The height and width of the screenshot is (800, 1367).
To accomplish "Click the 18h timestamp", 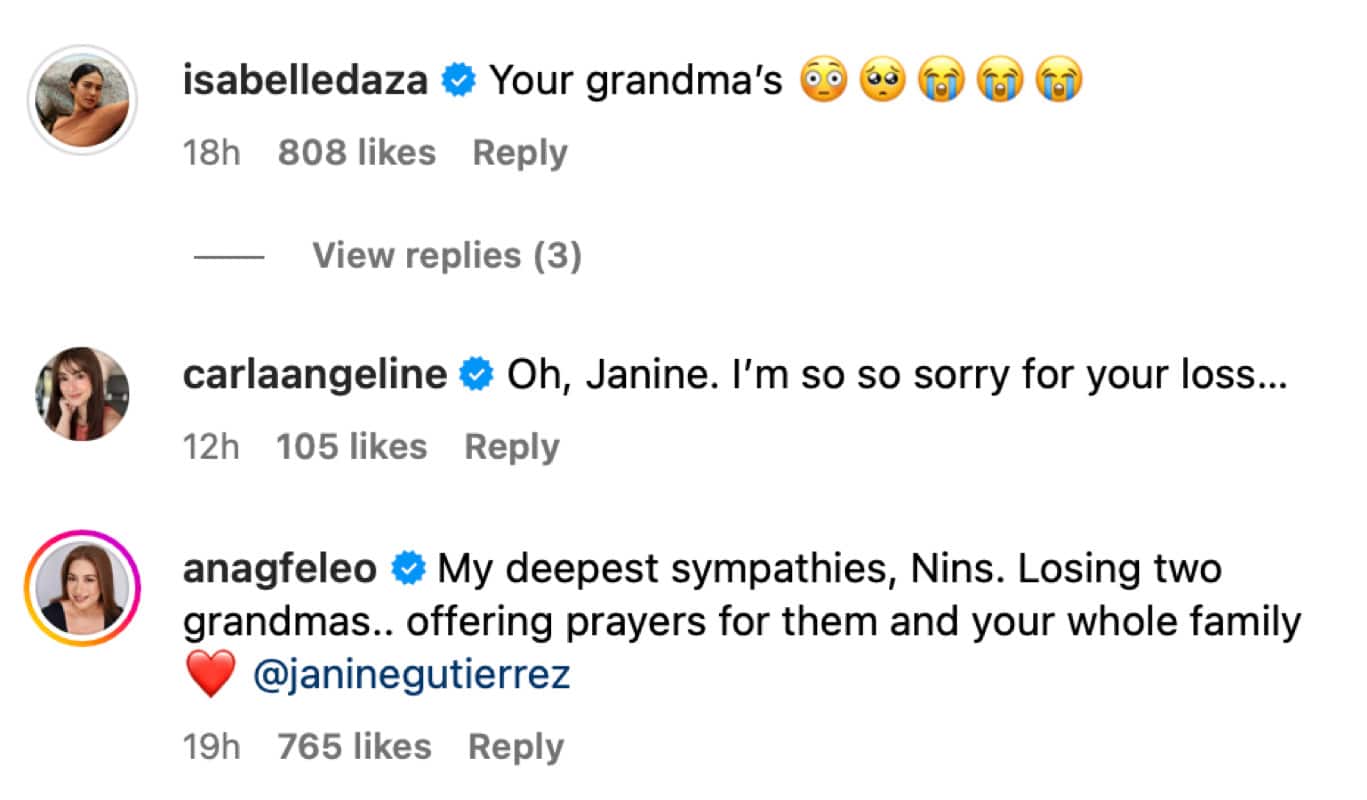I will point(212,153).
